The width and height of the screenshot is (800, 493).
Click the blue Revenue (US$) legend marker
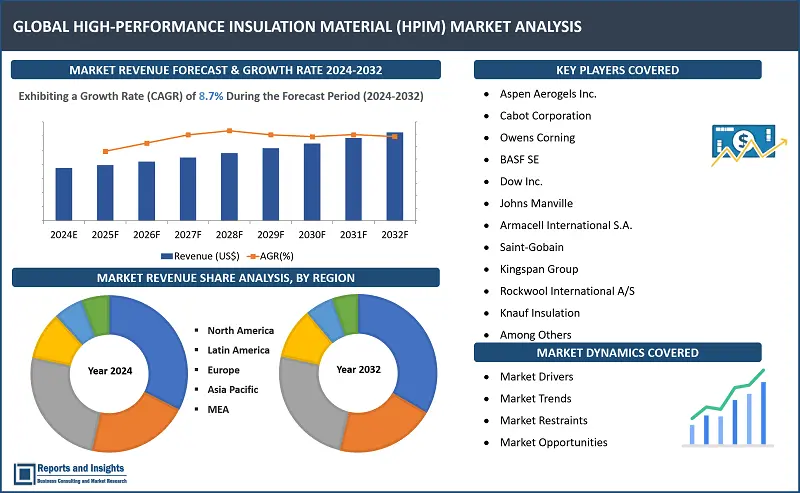pyautogui.click(x=166, y=256)
